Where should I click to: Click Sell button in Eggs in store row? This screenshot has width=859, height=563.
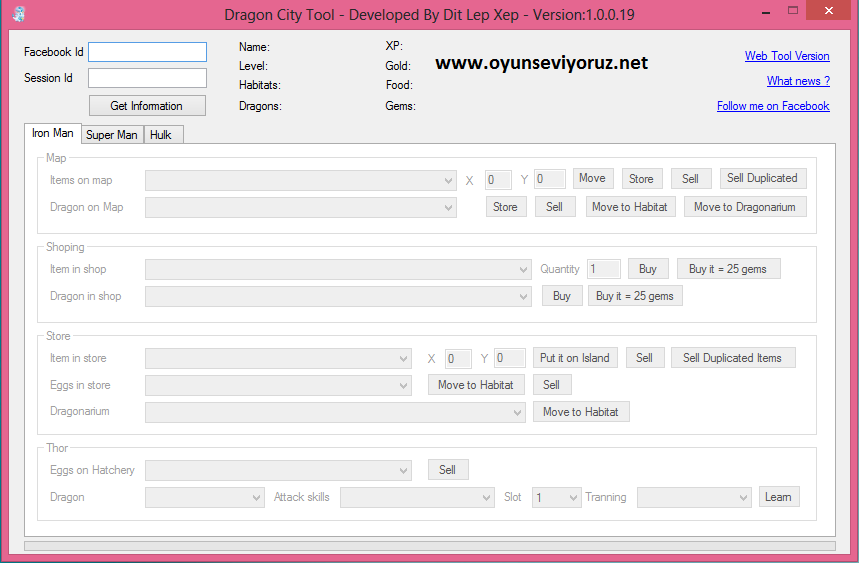pyautogui.click(x=552, y=385)
